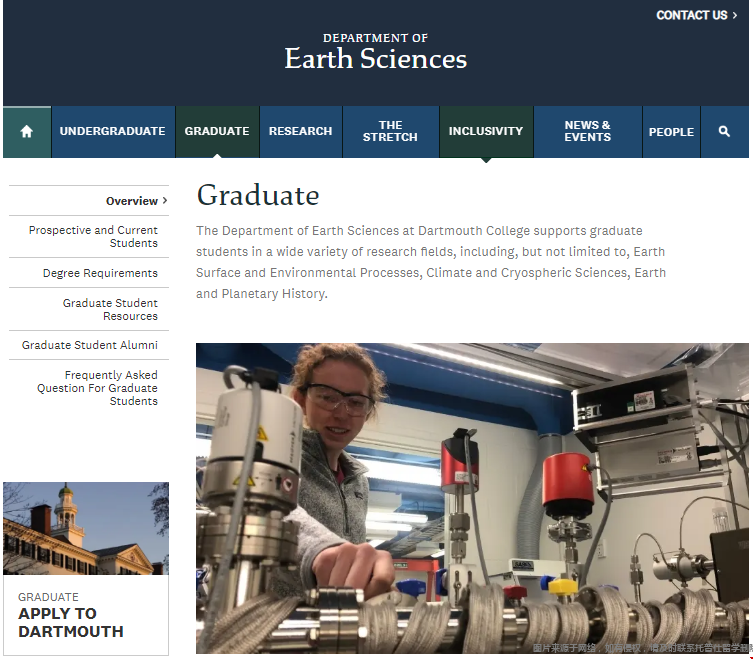
Task: Visit Graduate Student Alumni page
Action: [x=90, y=345]
